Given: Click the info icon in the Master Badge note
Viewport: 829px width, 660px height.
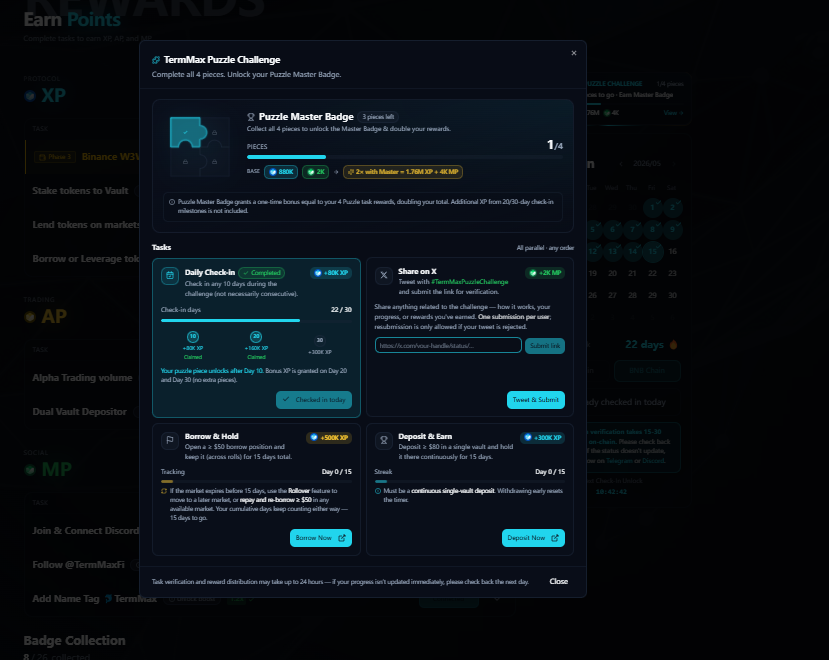Looking at the screenshot, I should pyautogui.click(x=172, y=202).
